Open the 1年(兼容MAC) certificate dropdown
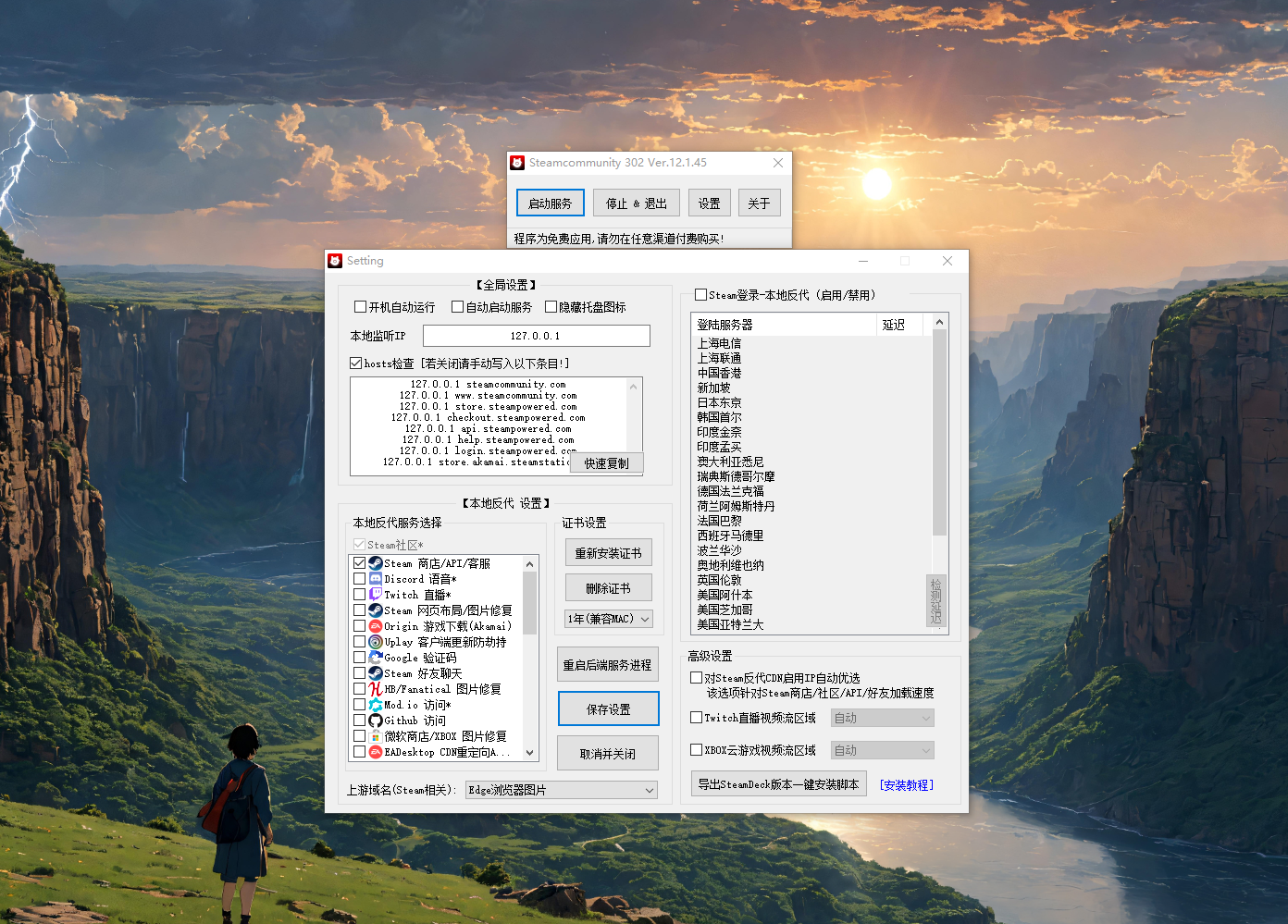1288x924 pixels. click(x=608, y=618)
